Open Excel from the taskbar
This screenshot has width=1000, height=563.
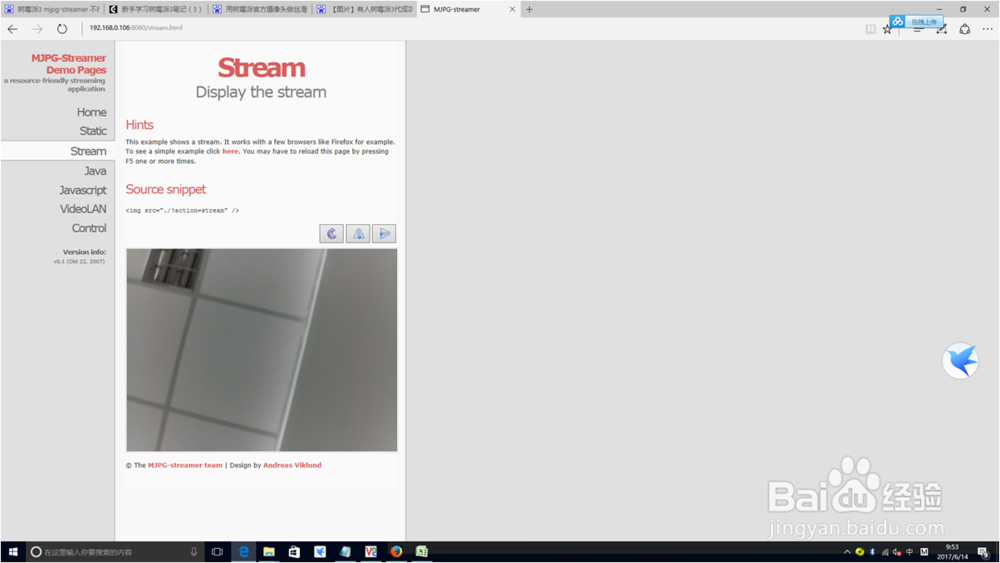(422, 552)
